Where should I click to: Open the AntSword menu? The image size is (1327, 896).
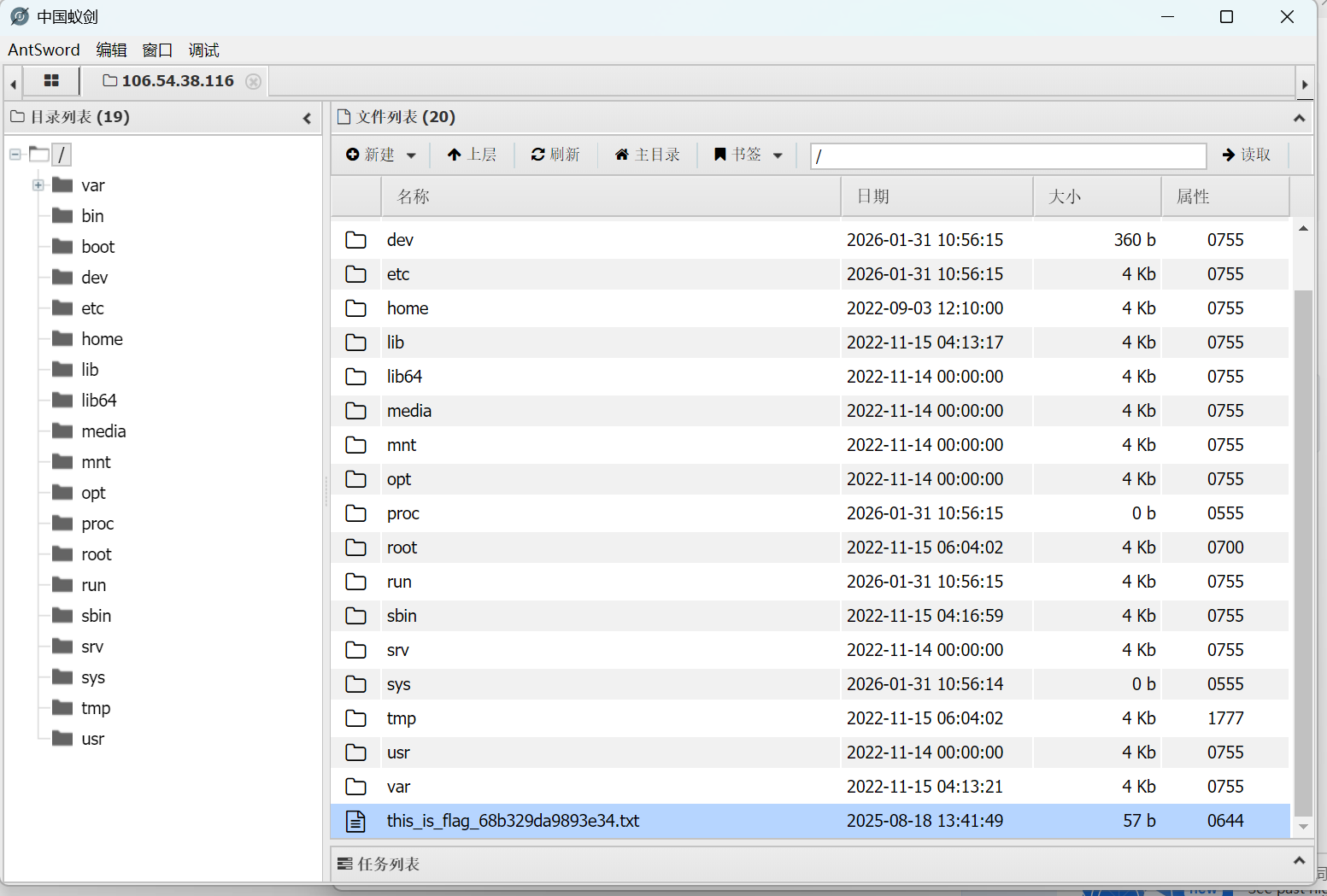(x=44, y=50)
